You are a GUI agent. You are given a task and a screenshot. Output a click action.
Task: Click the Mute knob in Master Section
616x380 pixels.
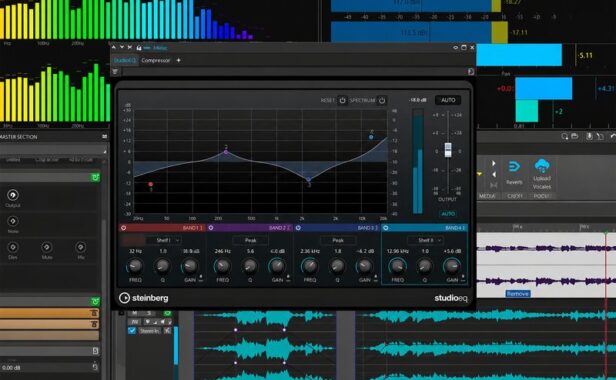46,247
